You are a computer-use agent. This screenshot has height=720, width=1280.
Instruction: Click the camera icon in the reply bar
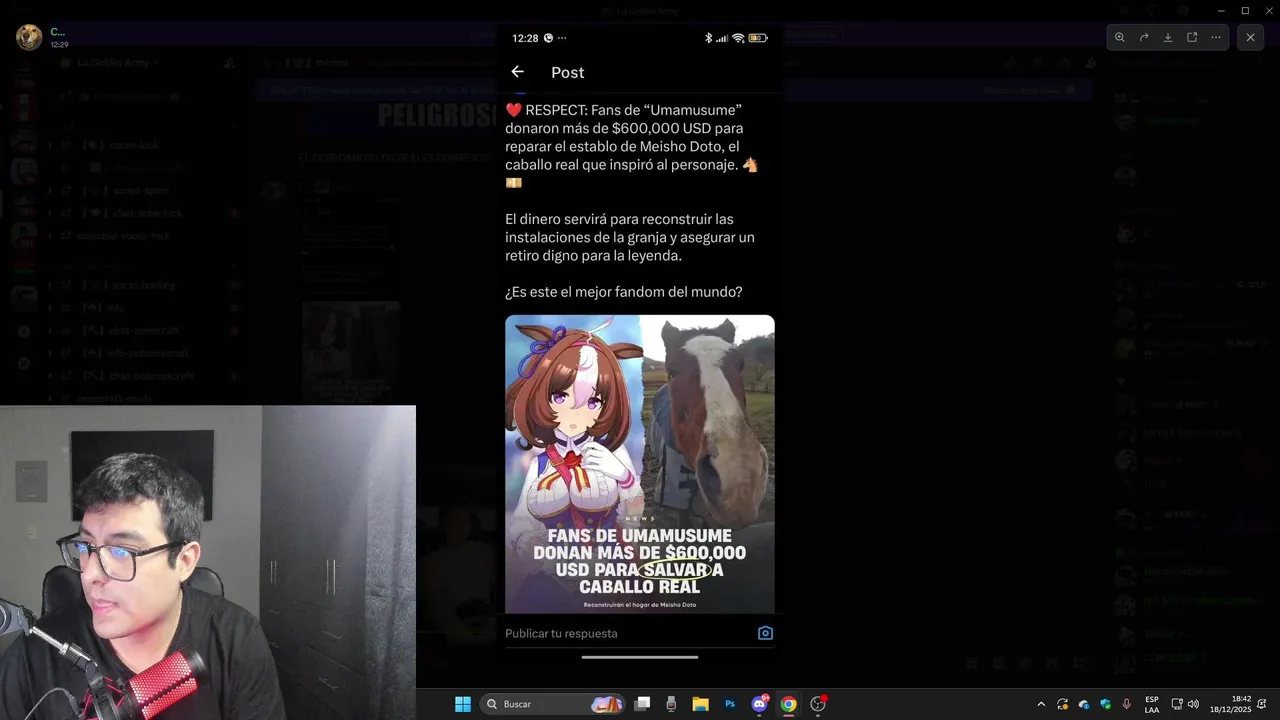pyautogui.click(x=765, y=633)
